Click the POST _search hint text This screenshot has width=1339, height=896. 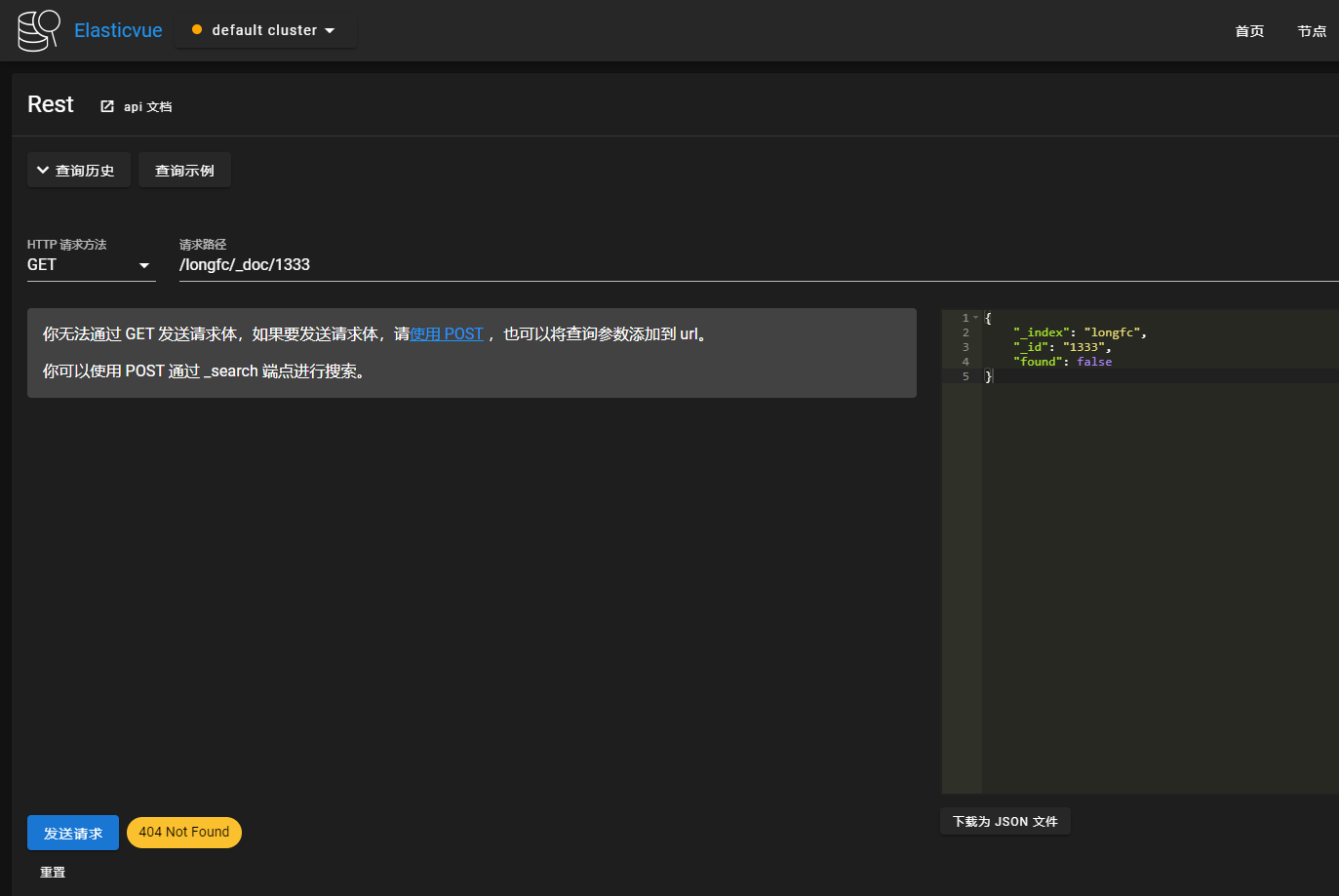pyautogui.click(x=205, y=370)
